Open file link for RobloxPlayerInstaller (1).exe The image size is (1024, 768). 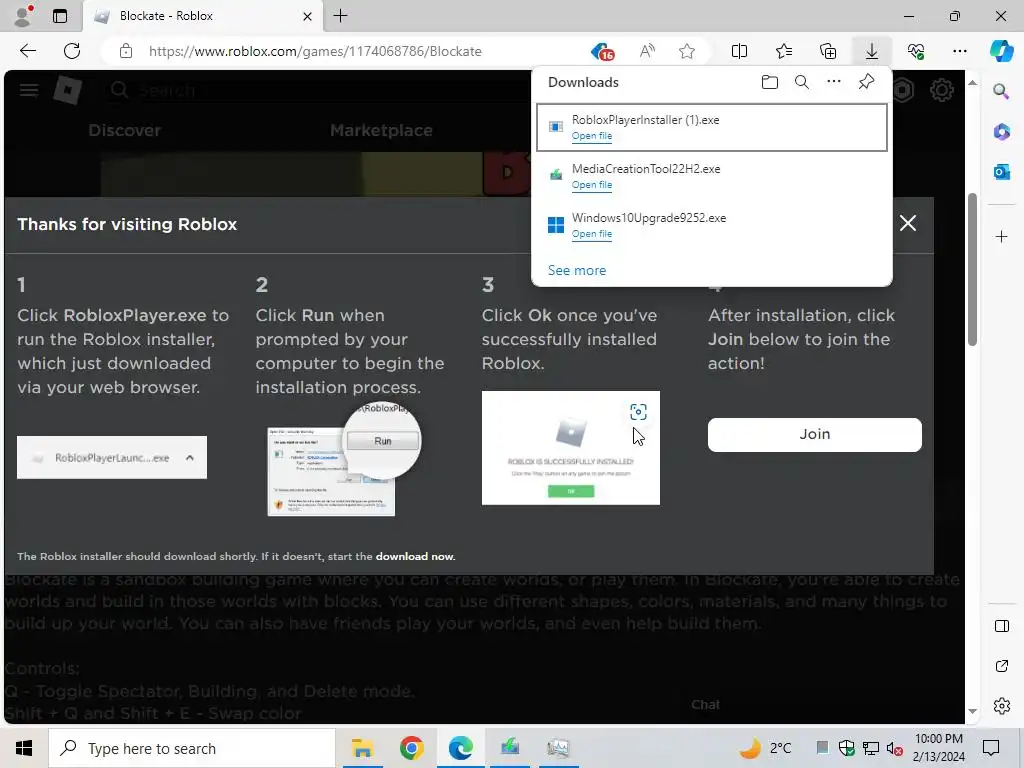click(x=592, y=136)
